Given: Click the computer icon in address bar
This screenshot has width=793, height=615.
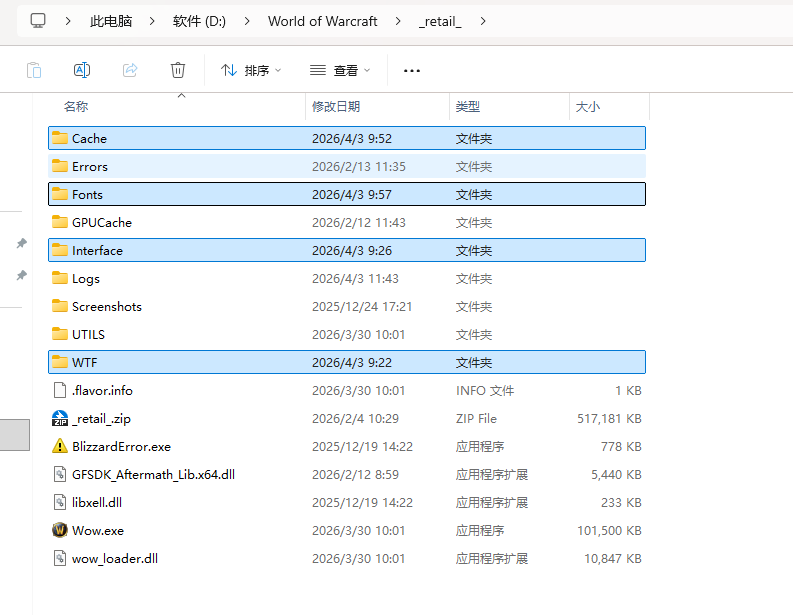Looking at the screenshot, I should click(x=38, y=20).
